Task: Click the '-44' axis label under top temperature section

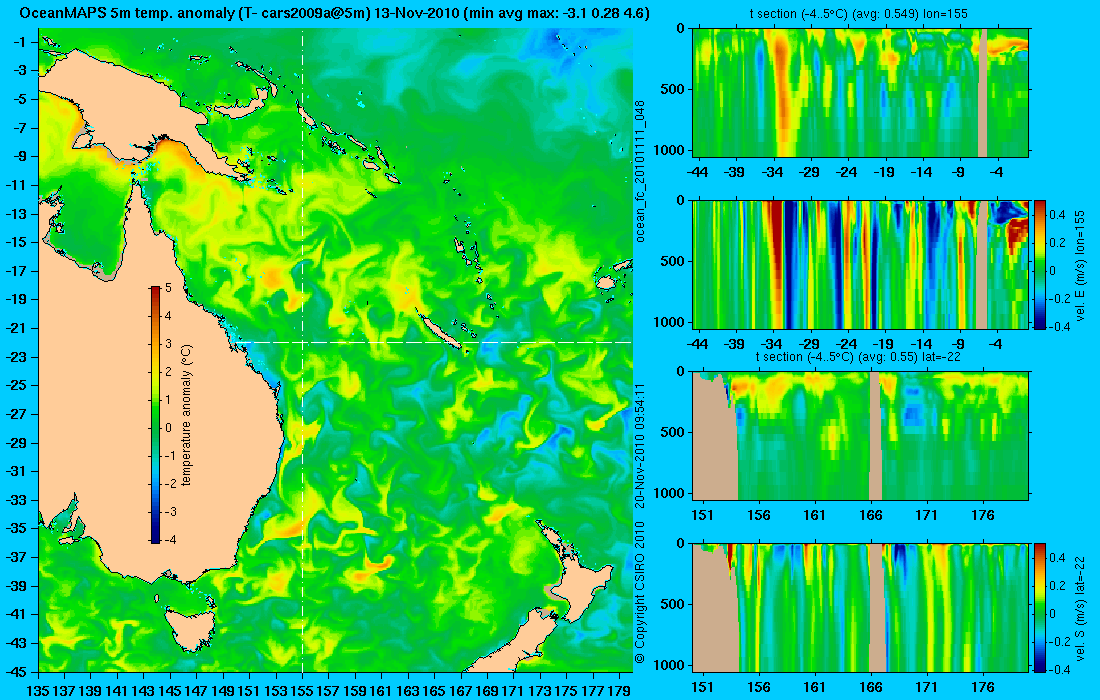Action: (x=697, y=172)
